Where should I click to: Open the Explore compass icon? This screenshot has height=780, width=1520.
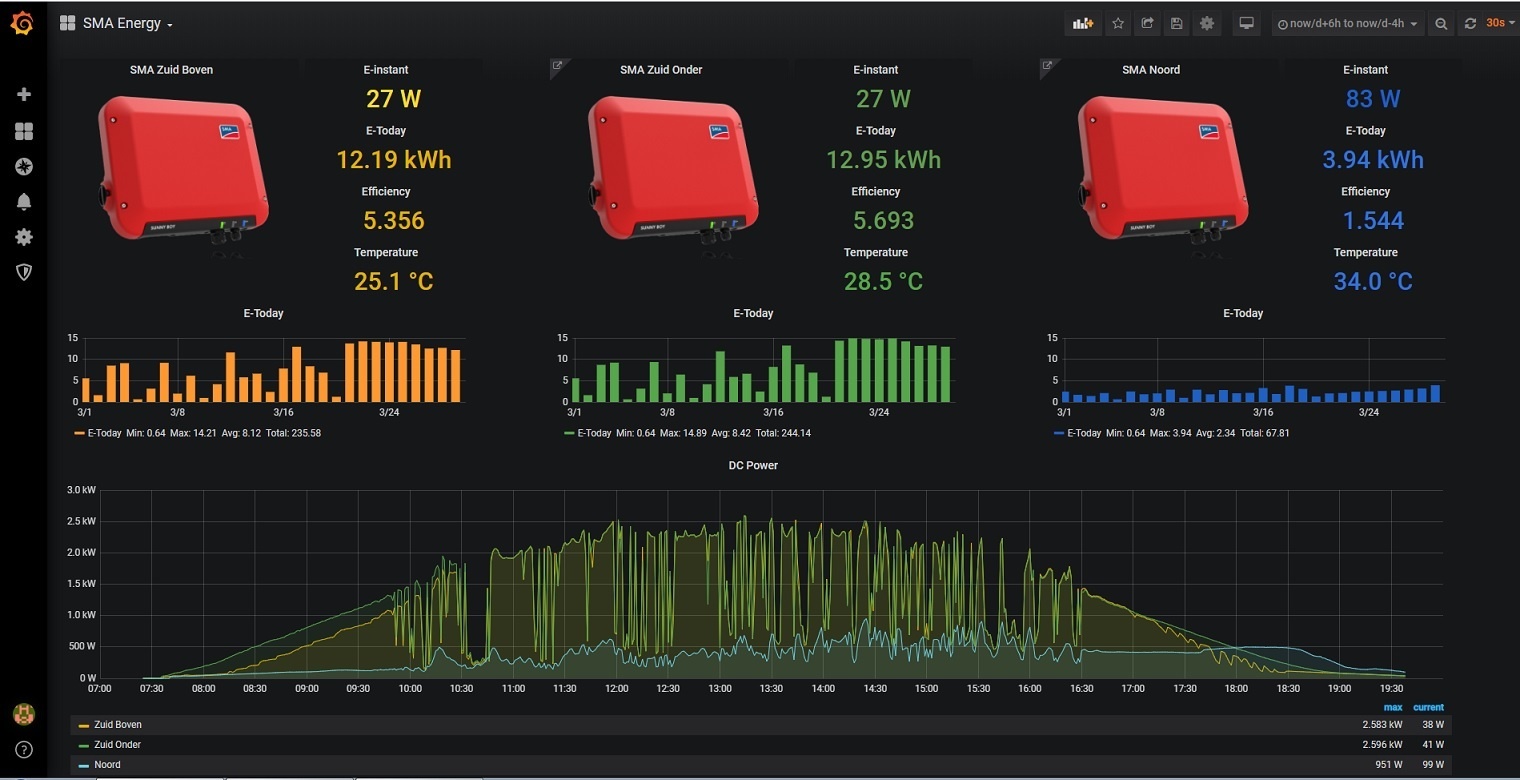pyautogui.click(x=24, y=166)
